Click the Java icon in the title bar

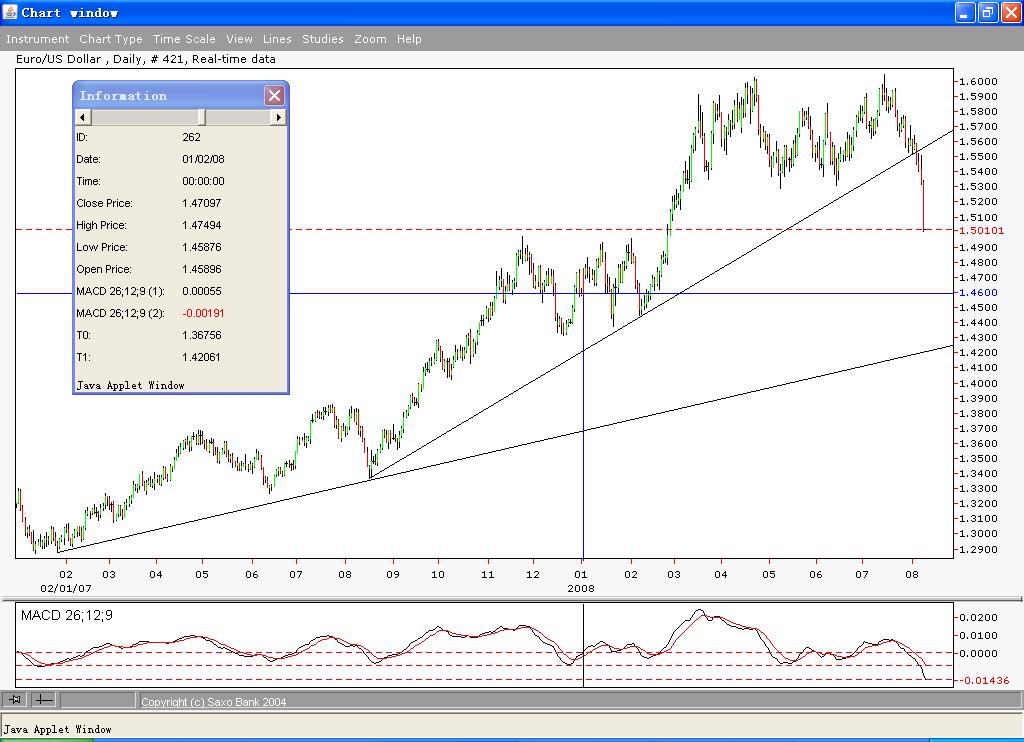(x=10, y=12)
